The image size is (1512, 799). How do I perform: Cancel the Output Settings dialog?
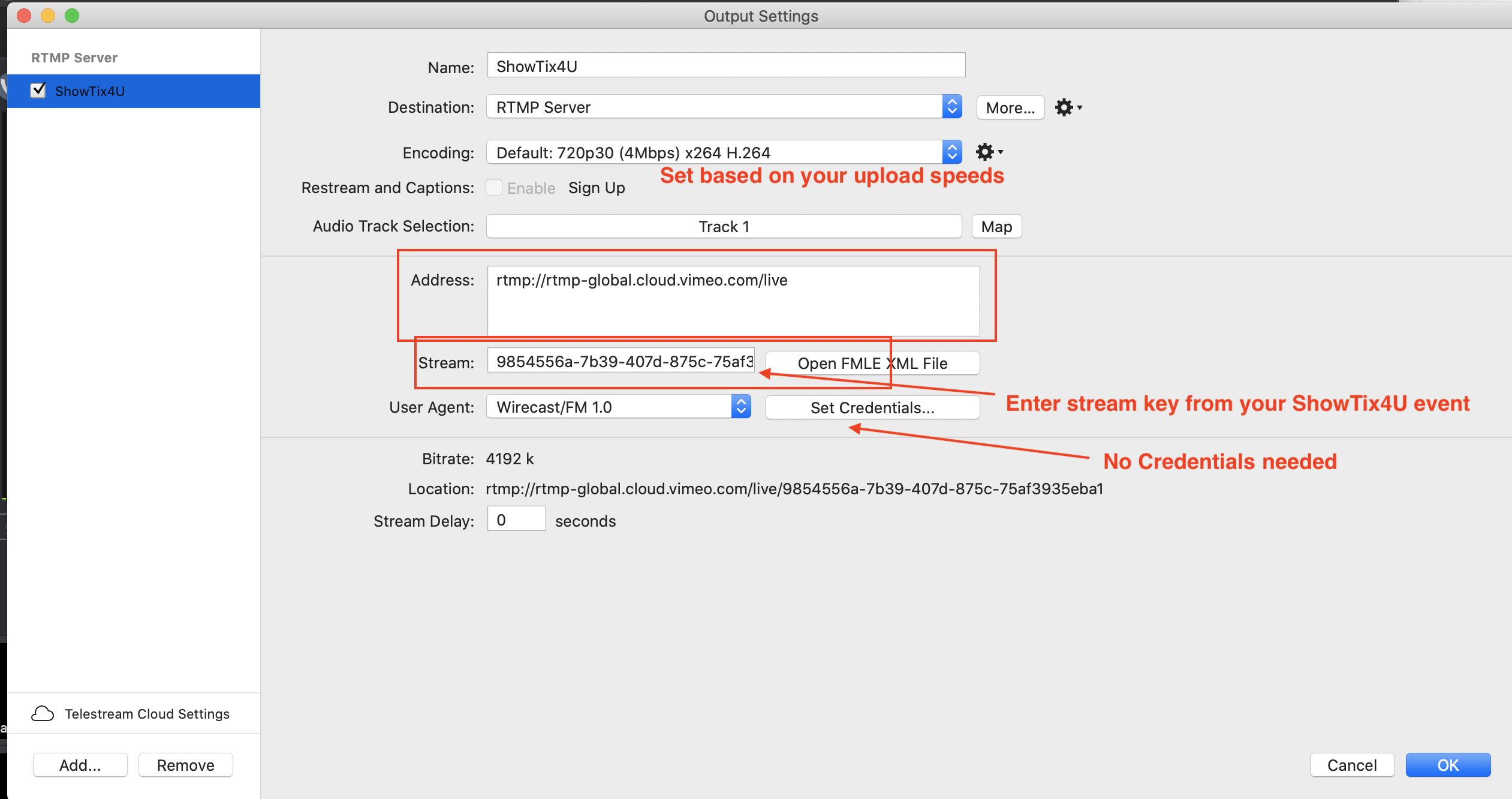pos(1352,765)
